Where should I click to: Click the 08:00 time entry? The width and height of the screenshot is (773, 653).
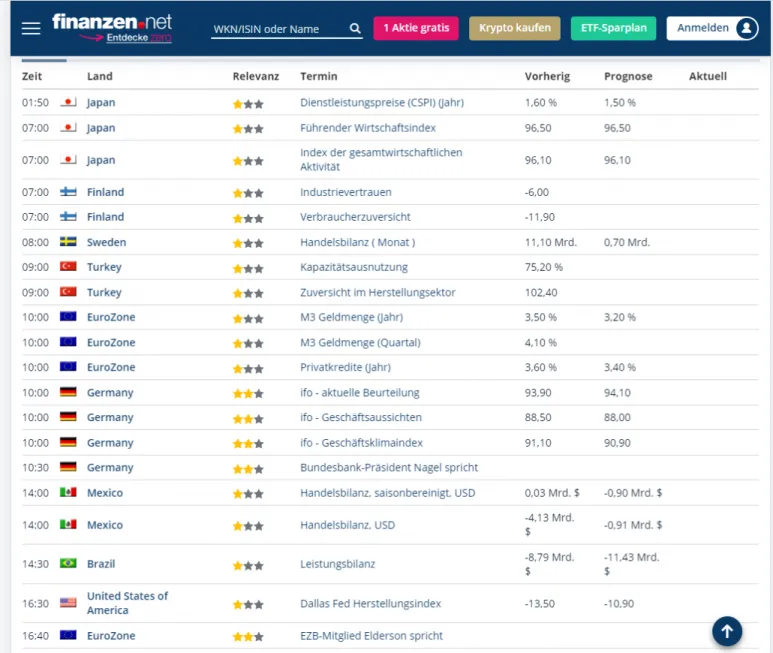click(35, 242)
